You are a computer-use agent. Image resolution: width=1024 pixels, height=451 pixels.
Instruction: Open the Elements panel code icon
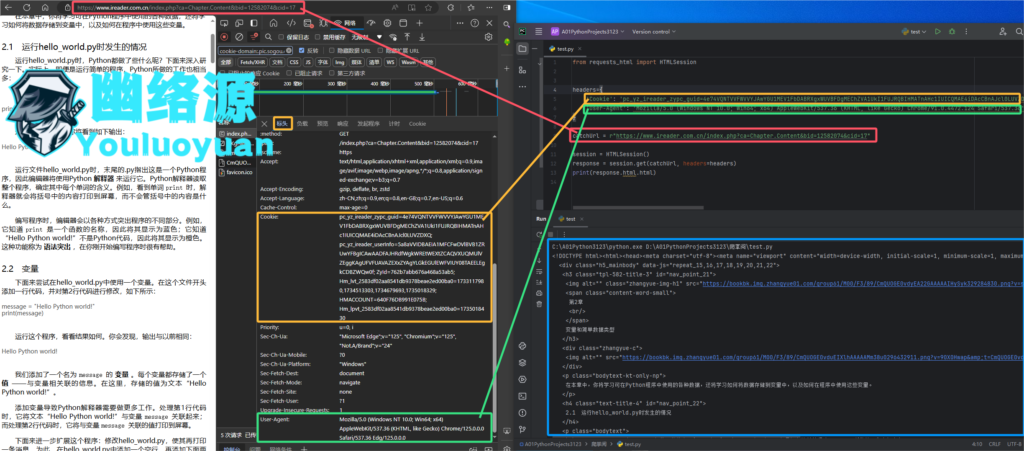coord(291,23)
